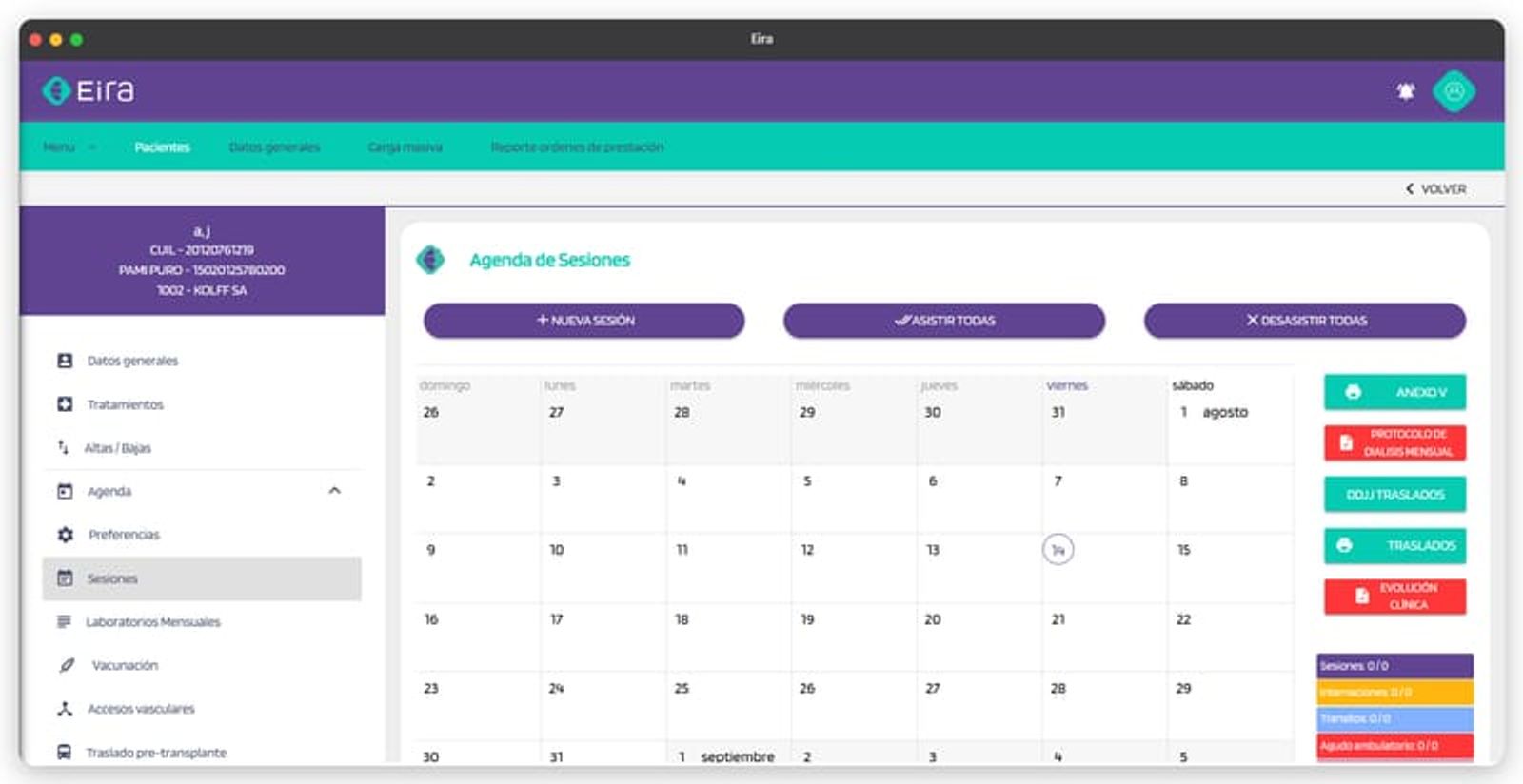This screenshot has width=1523, height=784.
Task: Select day 7 in the calendar
Action: click(x=1058, y=481)
